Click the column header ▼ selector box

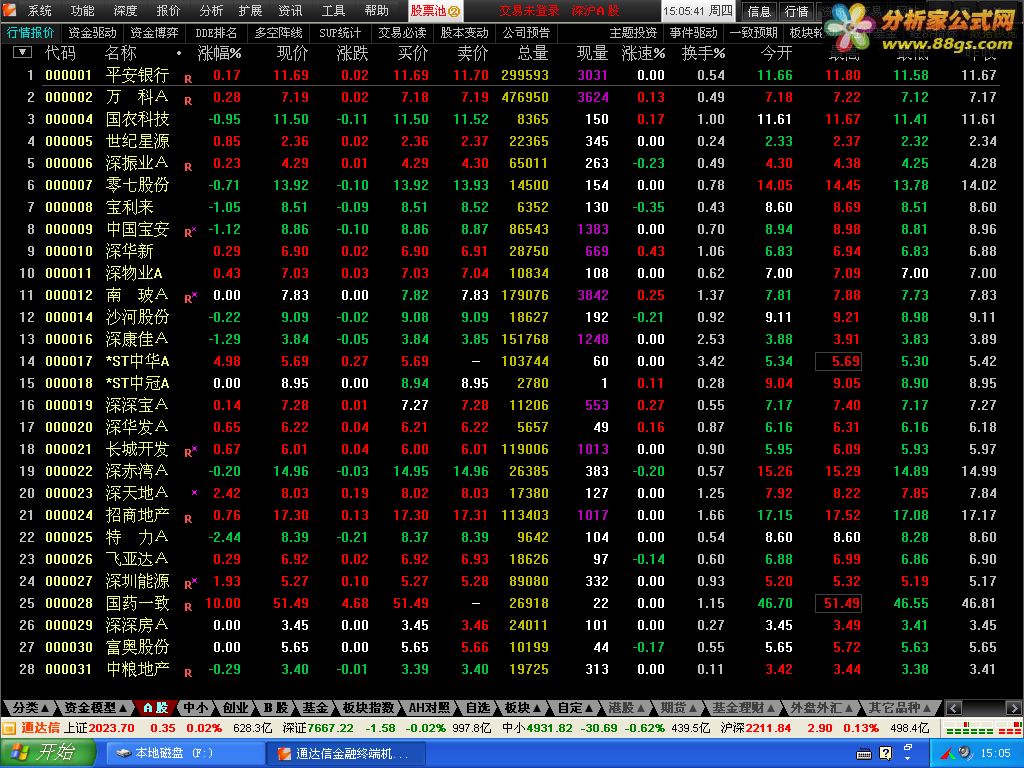point(22,52)
